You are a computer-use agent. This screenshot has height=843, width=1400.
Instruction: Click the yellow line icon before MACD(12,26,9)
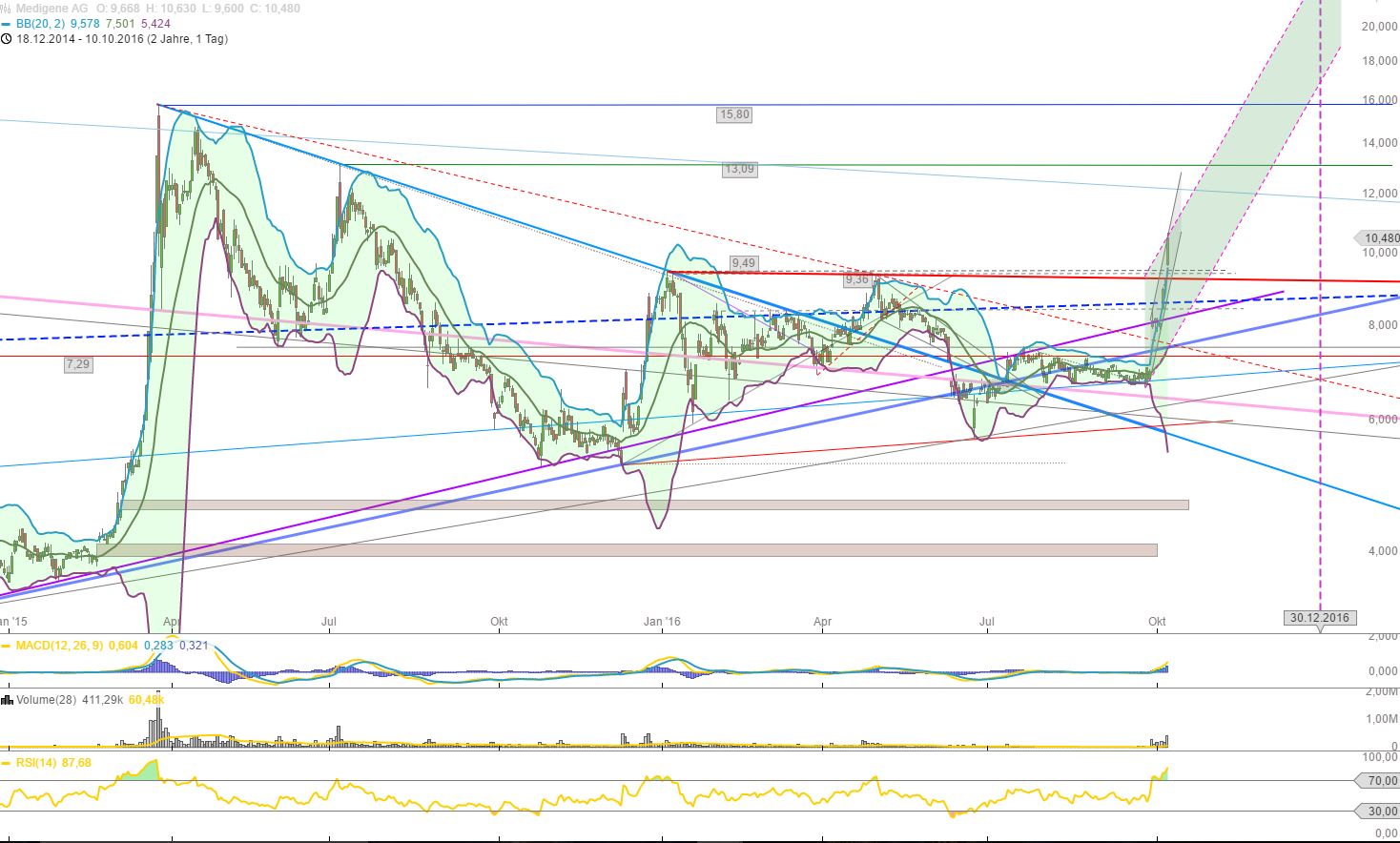click(8, 646)
